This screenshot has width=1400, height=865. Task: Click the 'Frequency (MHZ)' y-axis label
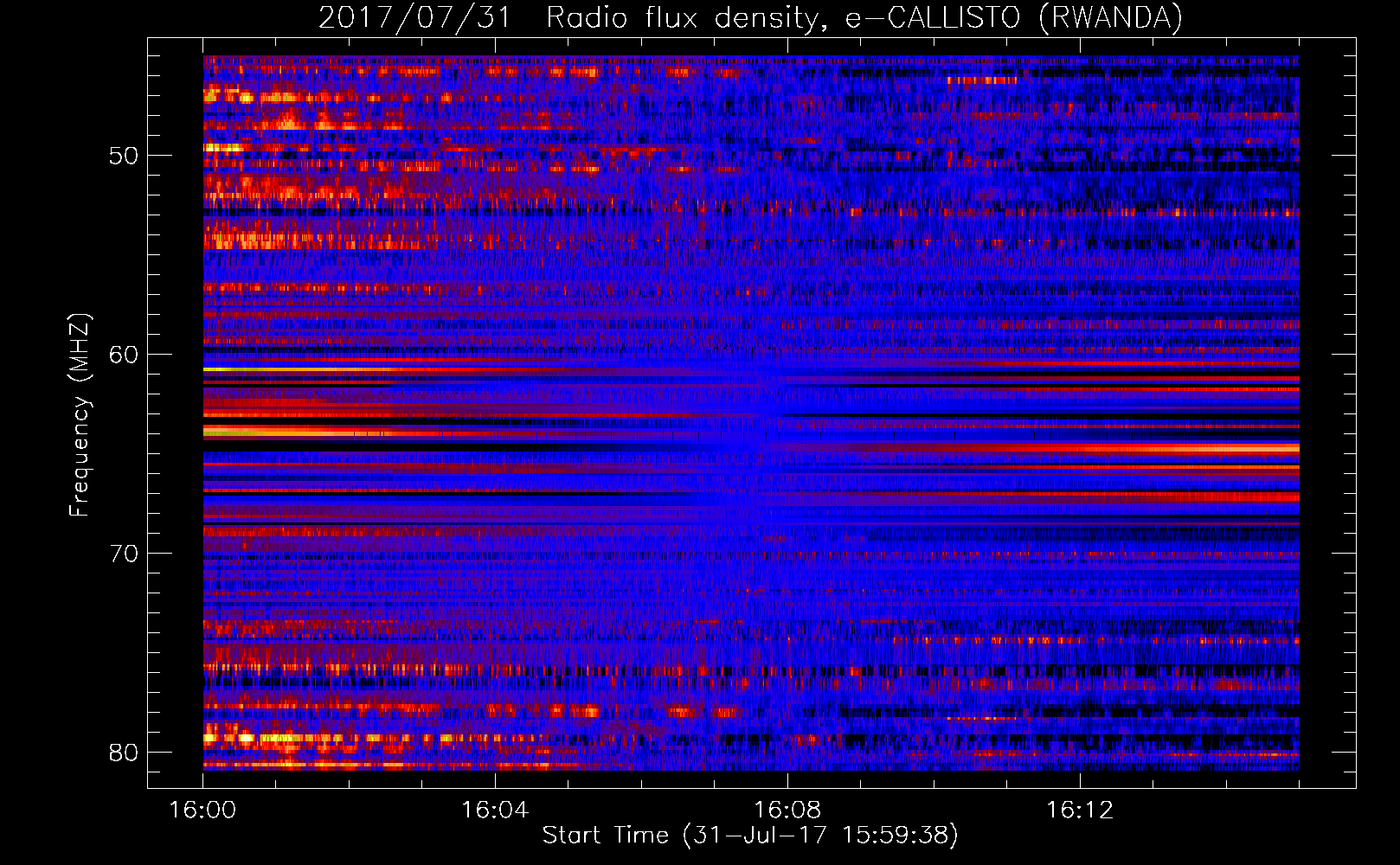[79, 415]
